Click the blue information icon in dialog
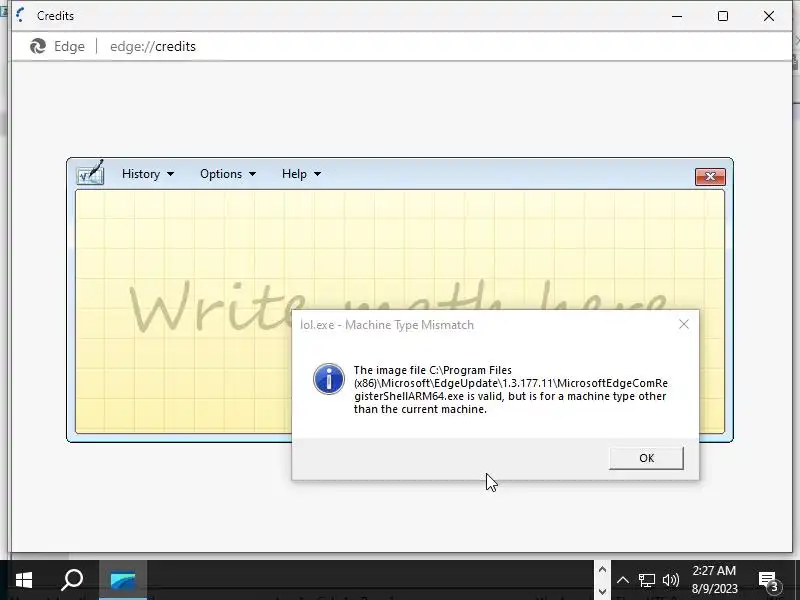 pos(329,379)
